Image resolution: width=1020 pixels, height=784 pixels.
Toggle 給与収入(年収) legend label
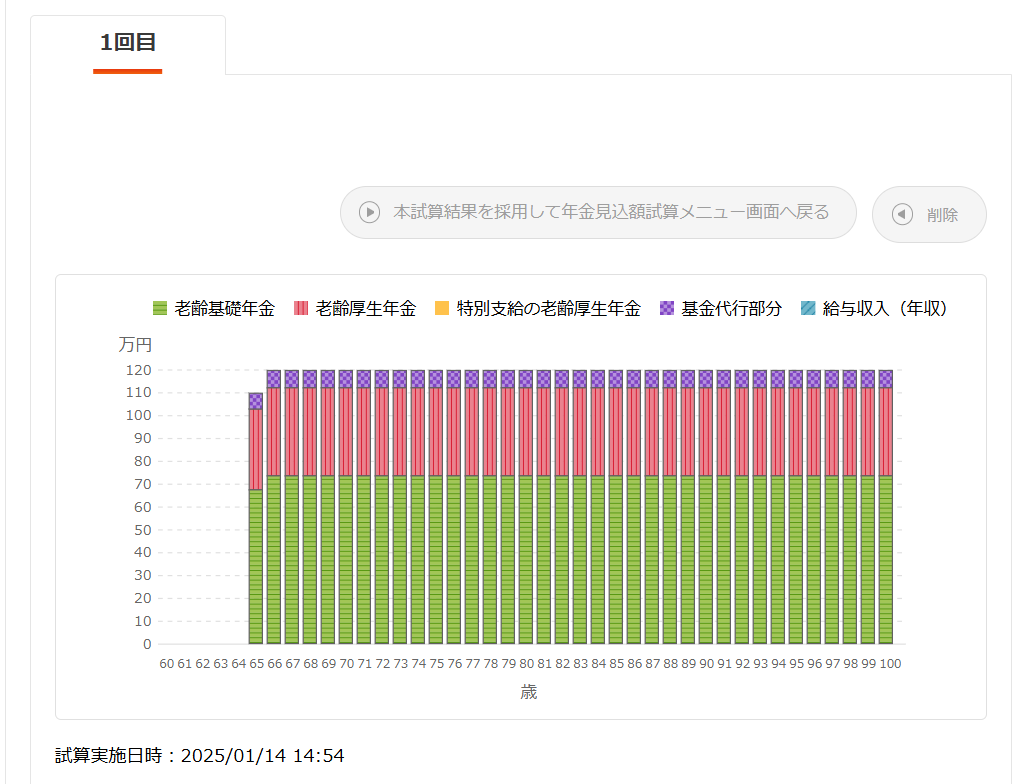click(884, 309)
